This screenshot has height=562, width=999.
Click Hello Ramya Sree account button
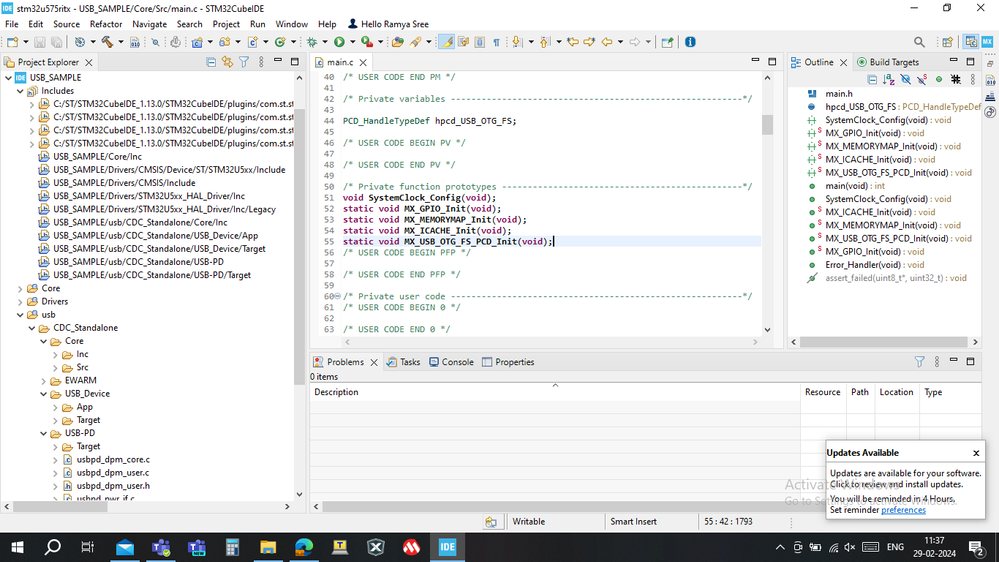tap(388, 24)
